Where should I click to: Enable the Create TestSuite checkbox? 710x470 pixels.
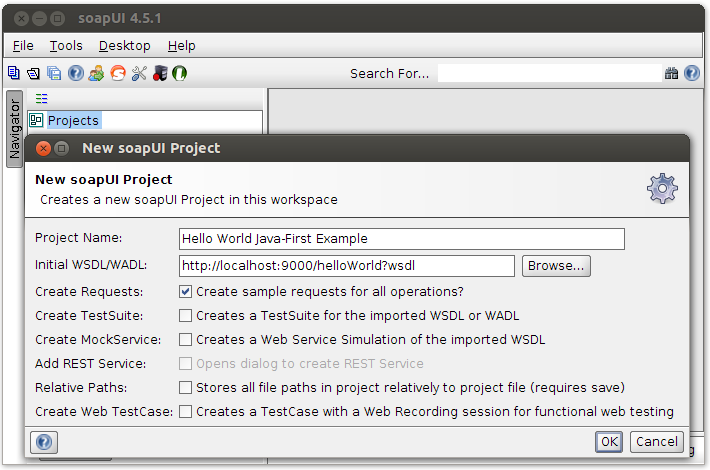click(185, 316)
